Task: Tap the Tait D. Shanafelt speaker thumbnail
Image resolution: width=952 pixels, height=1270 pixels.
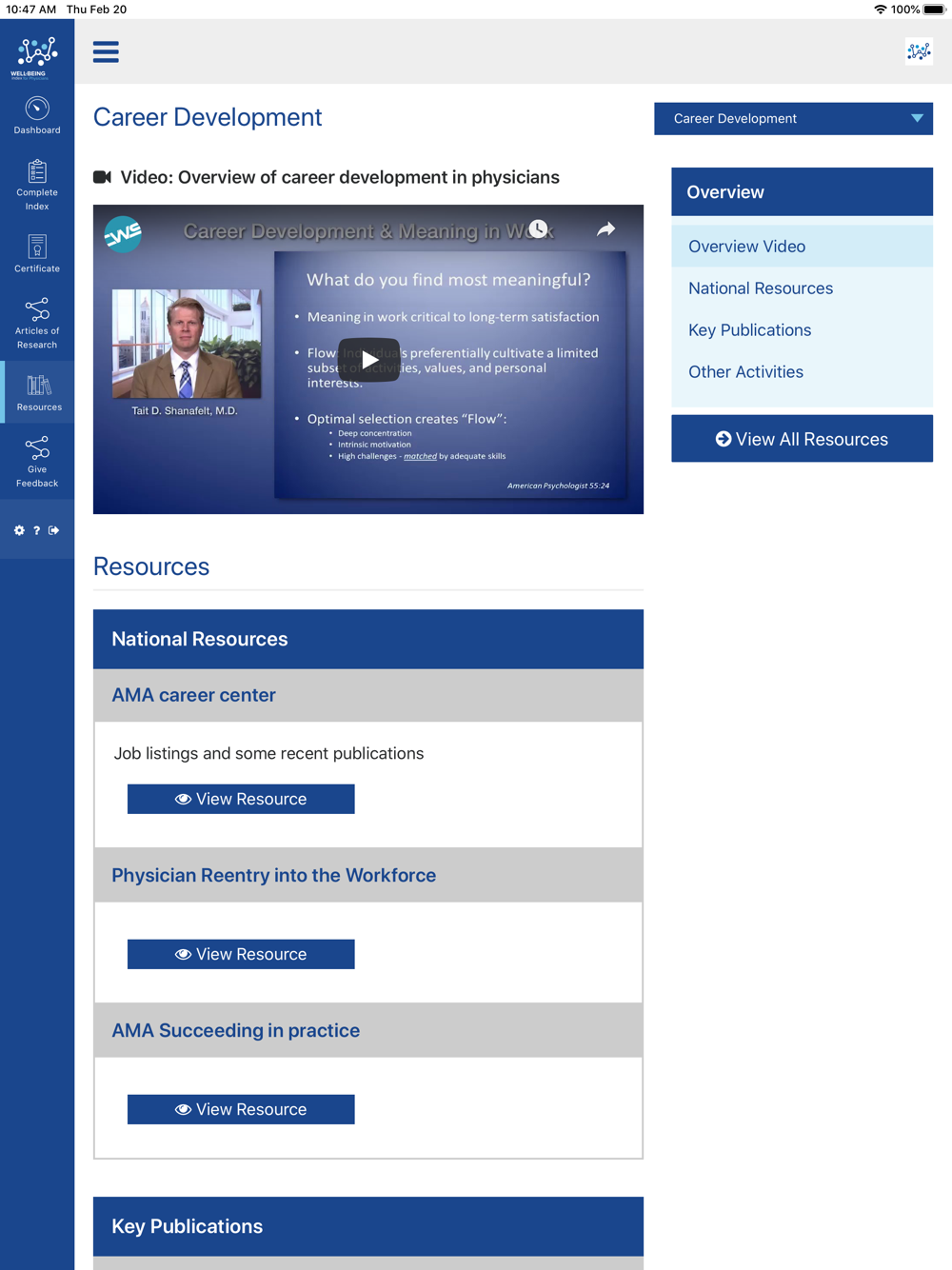Action: tap(187, 344)
